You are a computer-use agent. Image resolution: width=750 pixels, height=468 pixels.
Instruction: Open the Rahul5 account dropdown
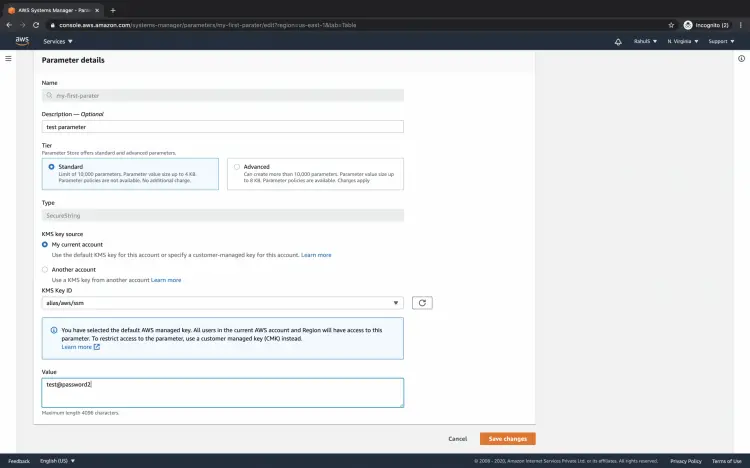tap(645, 42)
